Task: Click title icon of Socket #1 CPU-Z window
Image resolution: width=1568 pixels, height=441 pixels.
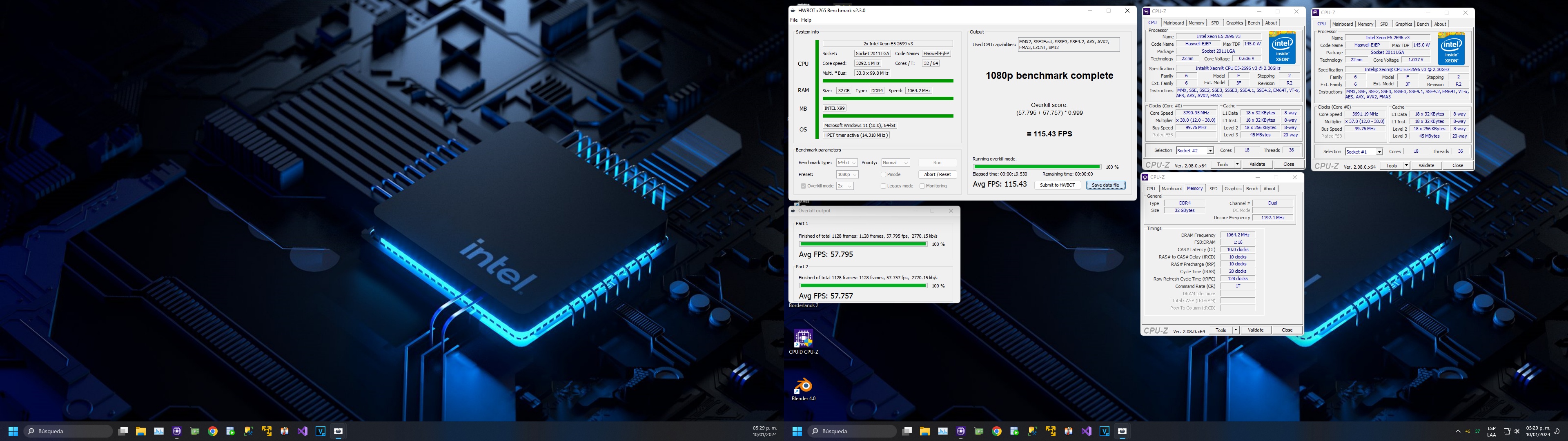Action: click(x=1315, y=13)
